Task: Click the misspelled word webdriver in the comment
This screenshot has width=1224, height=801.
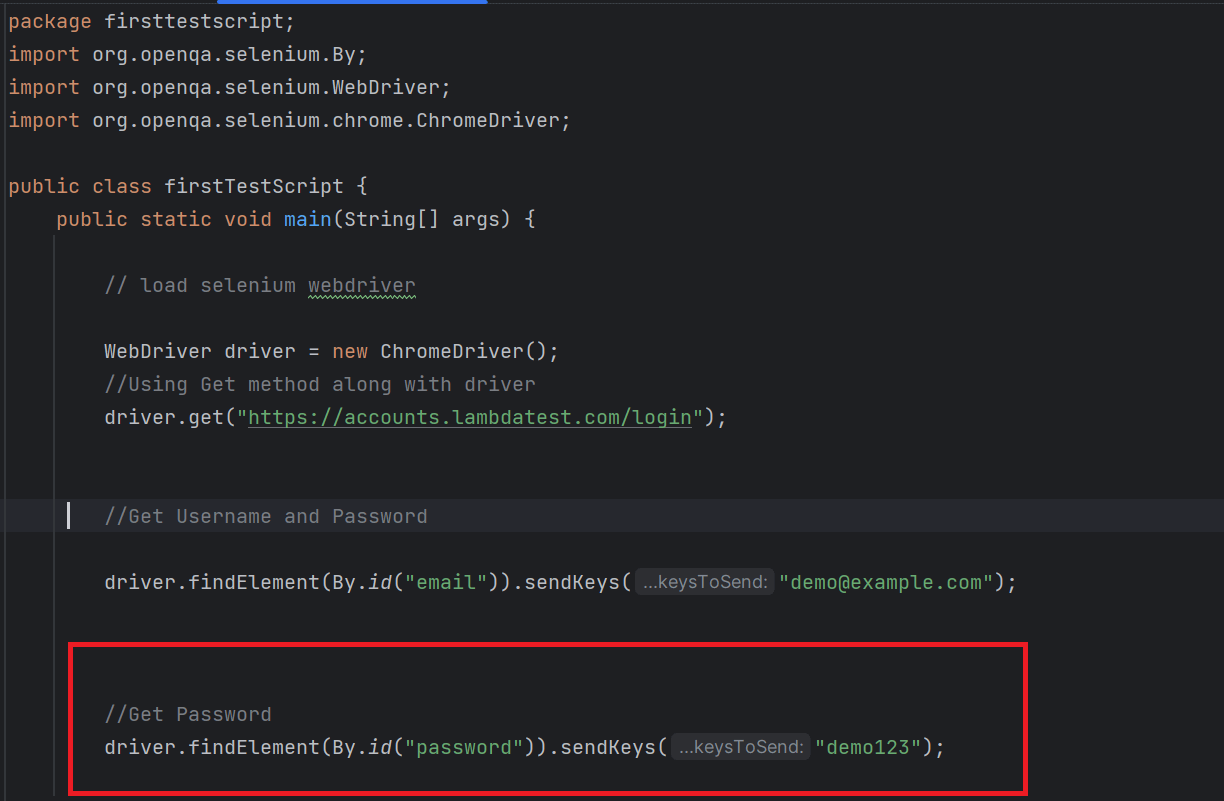Action: [361, 285]
